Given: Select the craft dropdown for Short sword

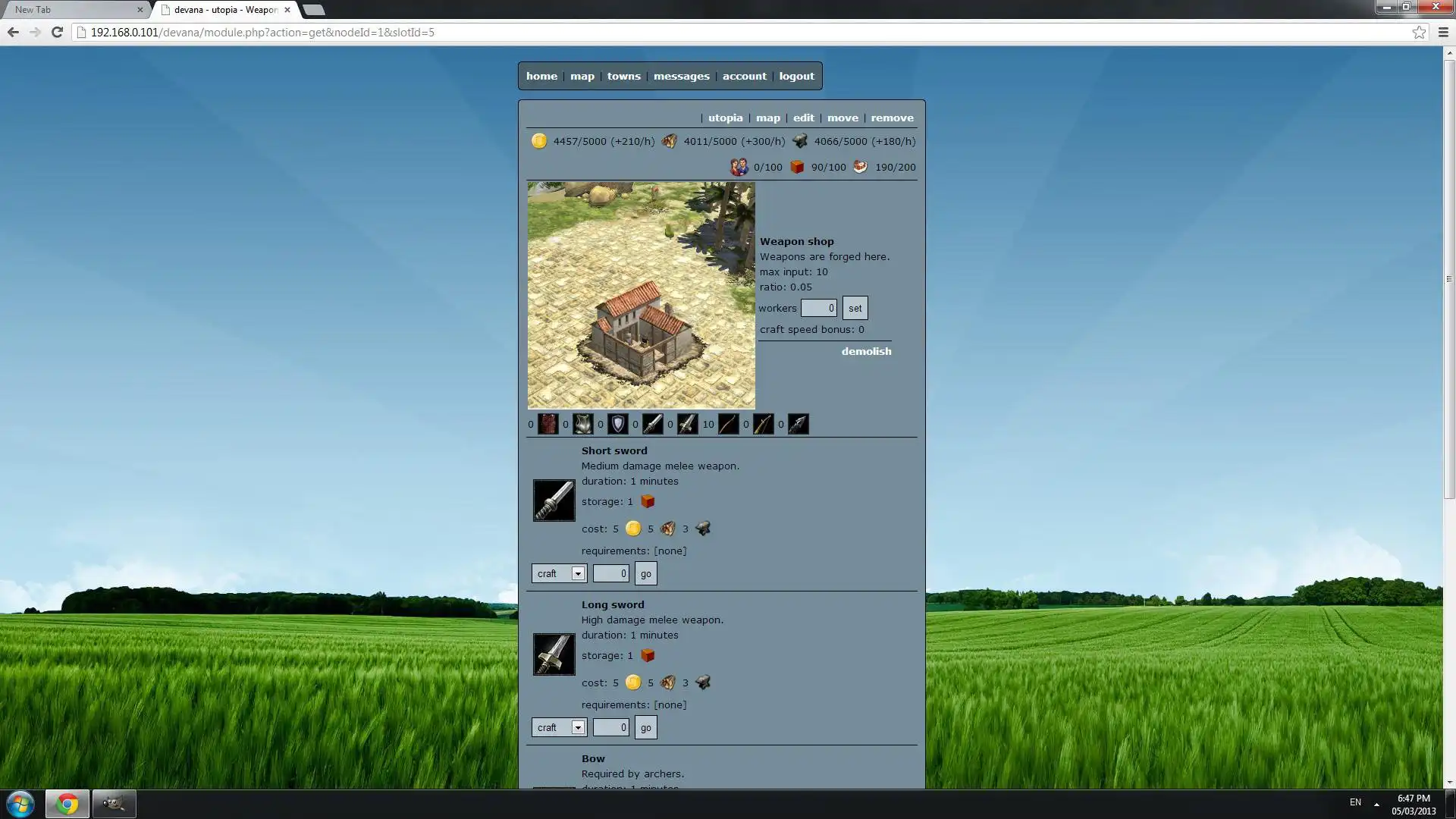Looking at the screenshot, I should coord(557,573).
